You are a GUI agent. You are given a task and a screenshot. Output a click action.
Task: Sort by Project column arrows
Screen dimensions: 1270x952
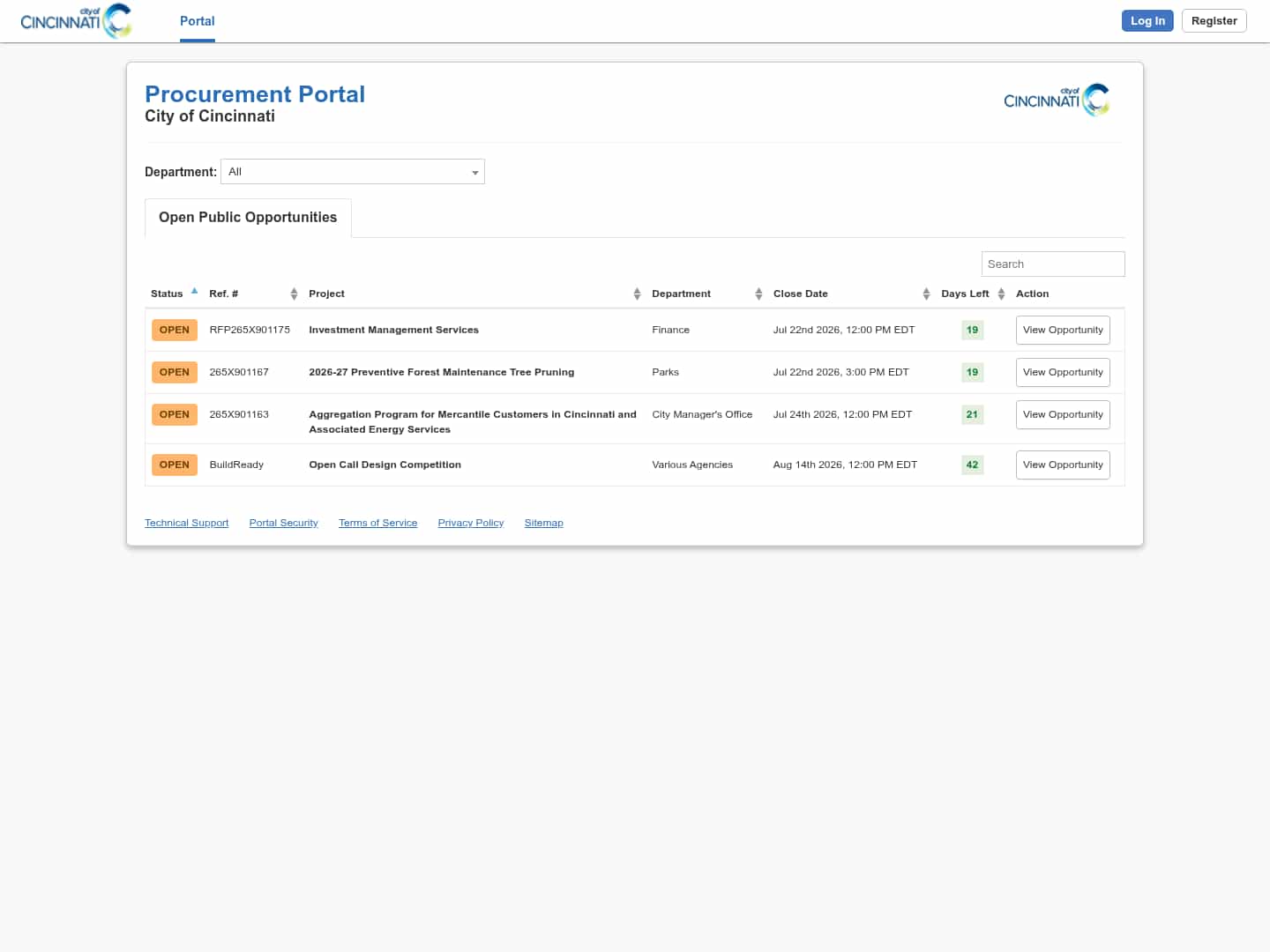tap(637, 294)
